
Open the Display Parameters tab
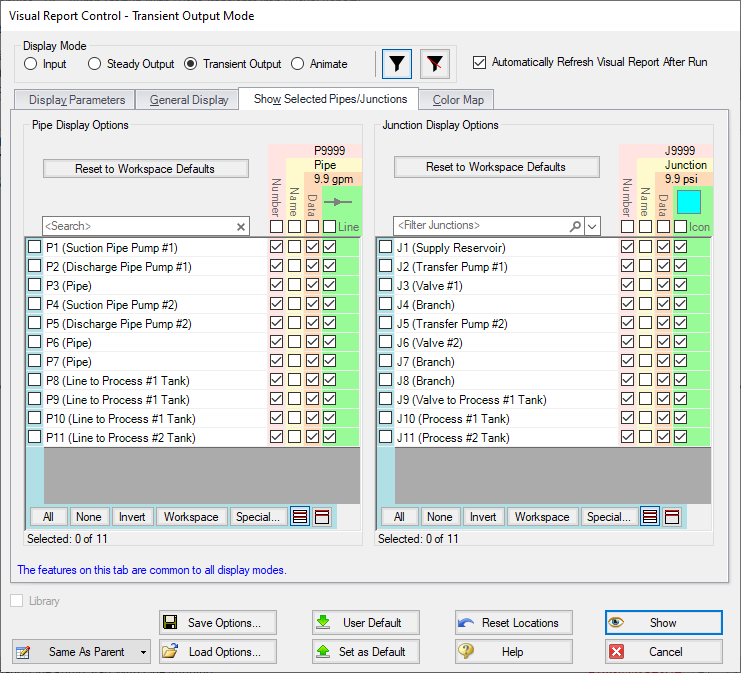(75, 100)
